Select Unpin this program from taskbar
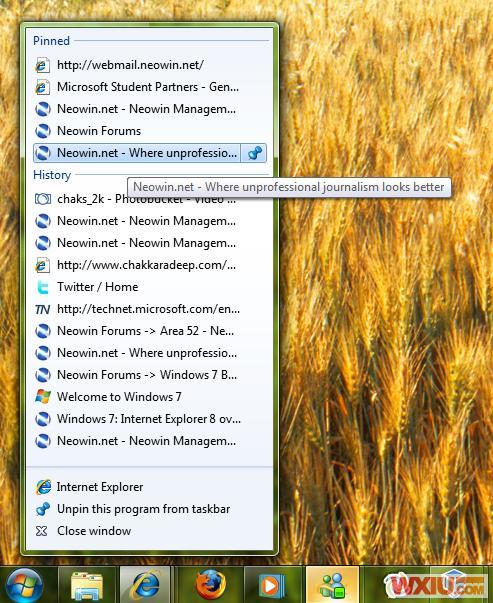This screenshot has height=603, width=493. pos(150,509)
